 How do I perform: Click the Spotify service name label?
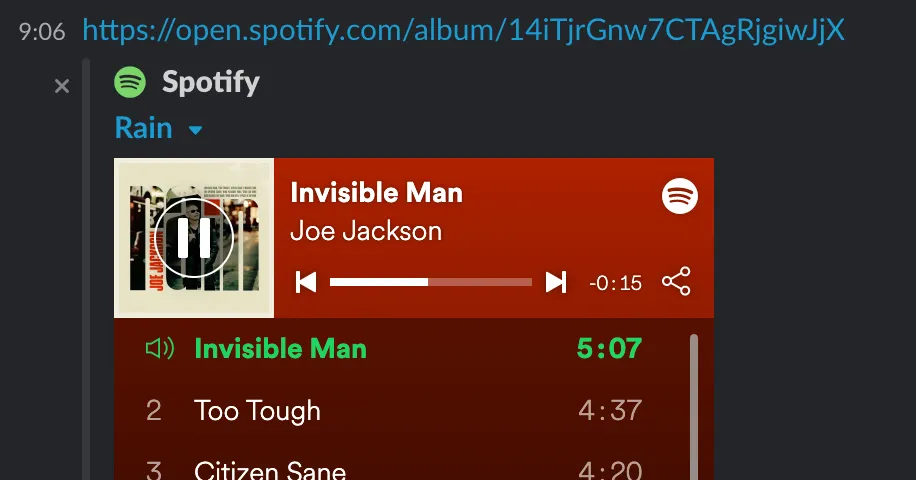click(x=211, y=82)
